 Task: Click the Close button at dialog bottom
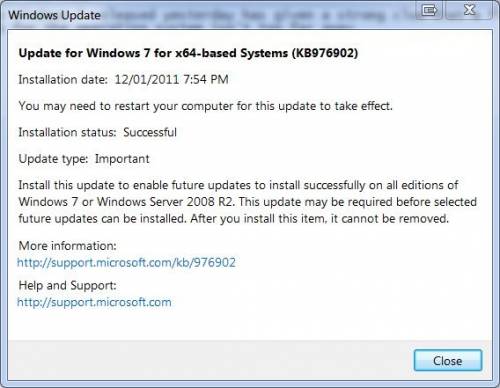pos(448,360)
